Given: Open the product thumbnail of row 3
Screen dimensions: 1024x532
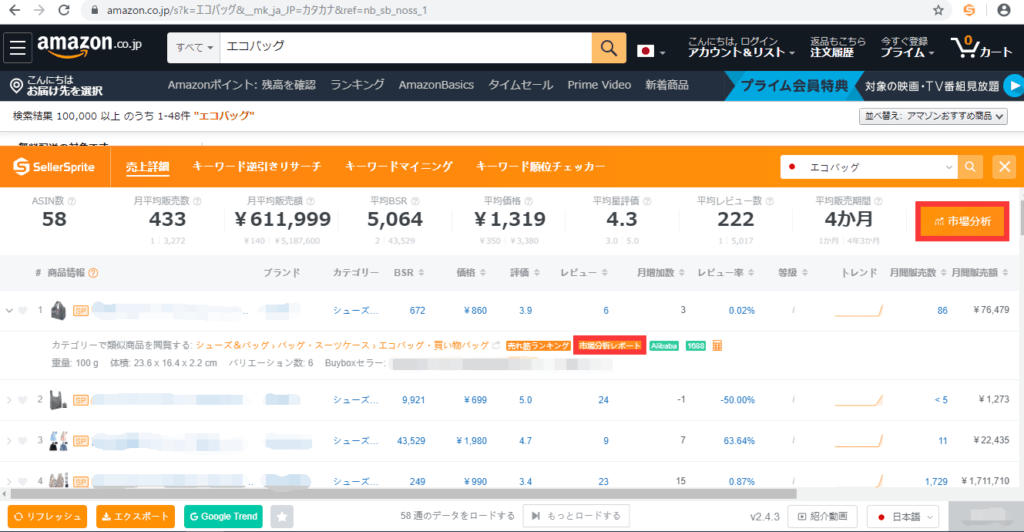Looking at the screenshot, I should (58, 441).
